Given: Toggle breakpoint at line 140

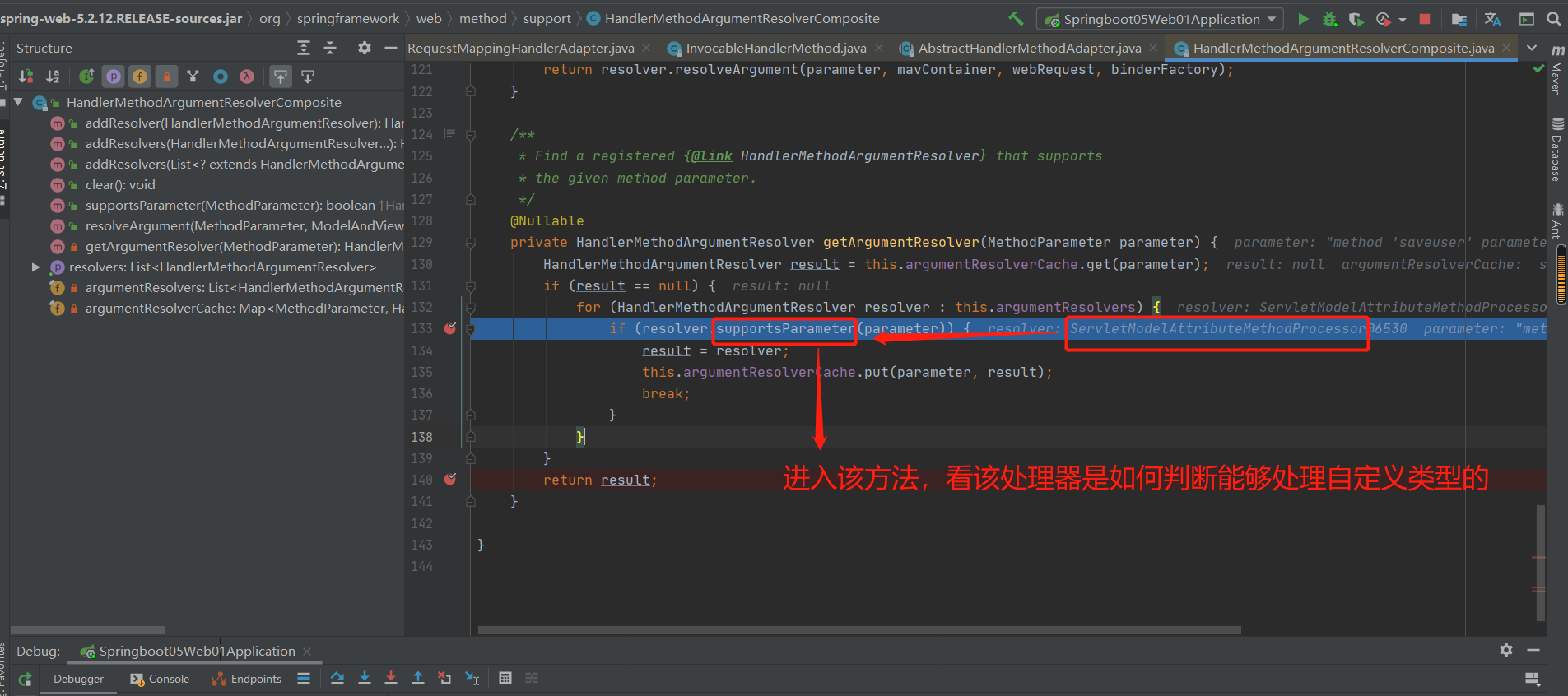Looking at the screenshot, I should [450, 479].
